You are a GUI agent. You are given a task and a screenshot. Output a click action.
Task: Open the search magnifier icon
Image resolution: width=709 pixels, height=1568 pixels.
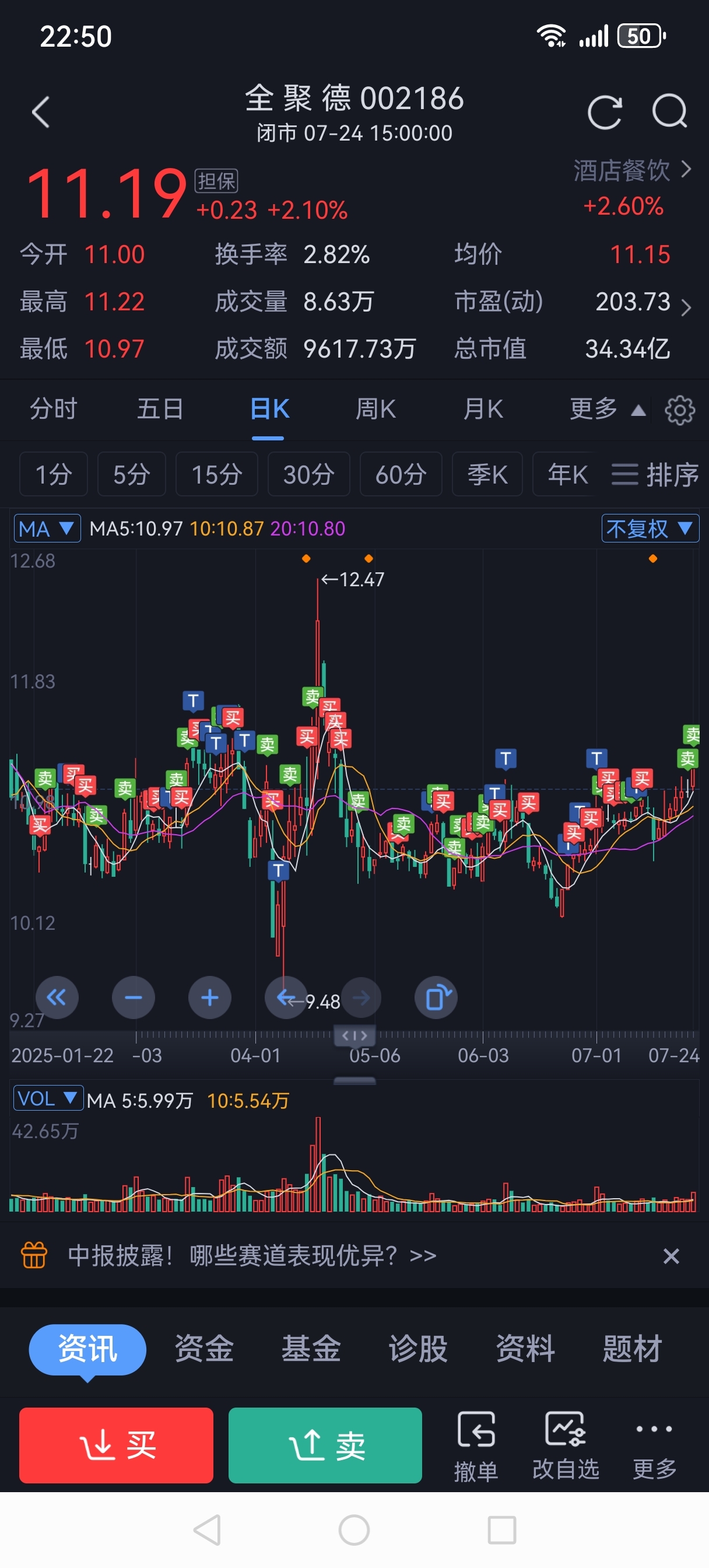click(x=669, y=111)
